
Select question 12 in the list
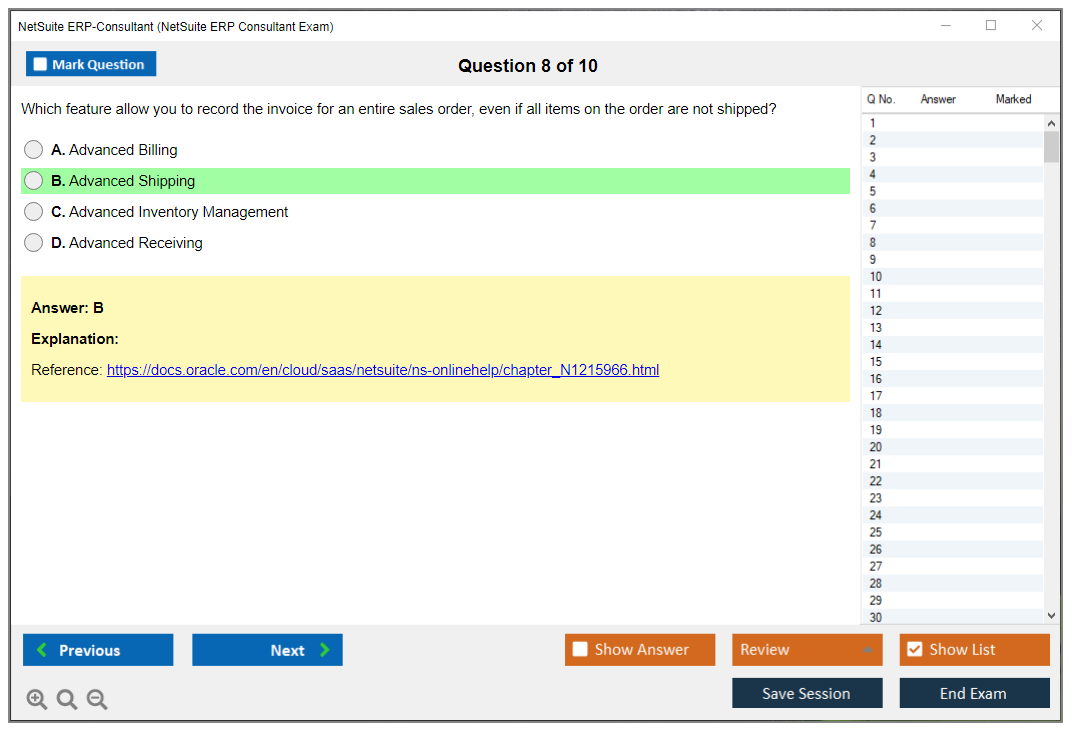(x=952, y=311)
